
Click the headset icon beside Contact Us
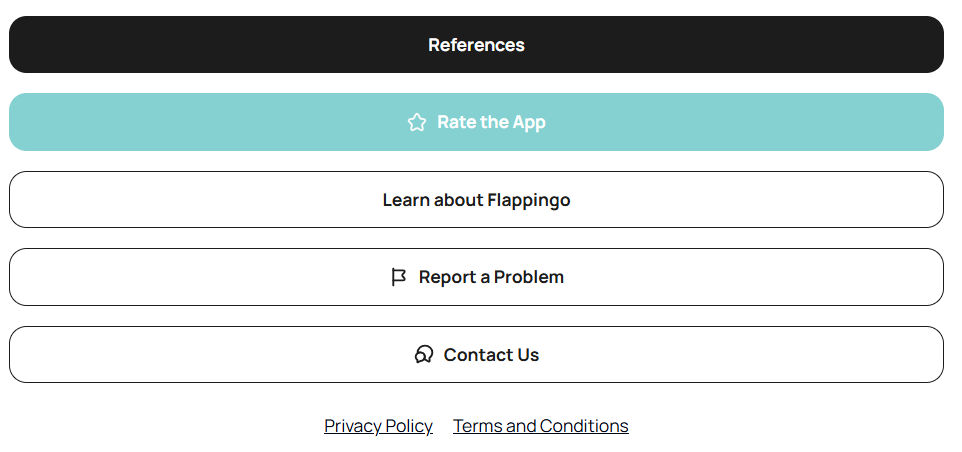pos(424,355)
